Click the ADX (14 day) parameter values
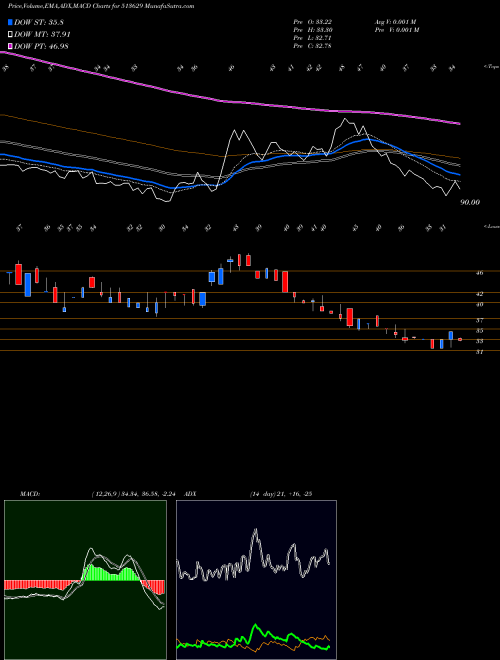Screen dimensions: 500x660 pos(280,493)
